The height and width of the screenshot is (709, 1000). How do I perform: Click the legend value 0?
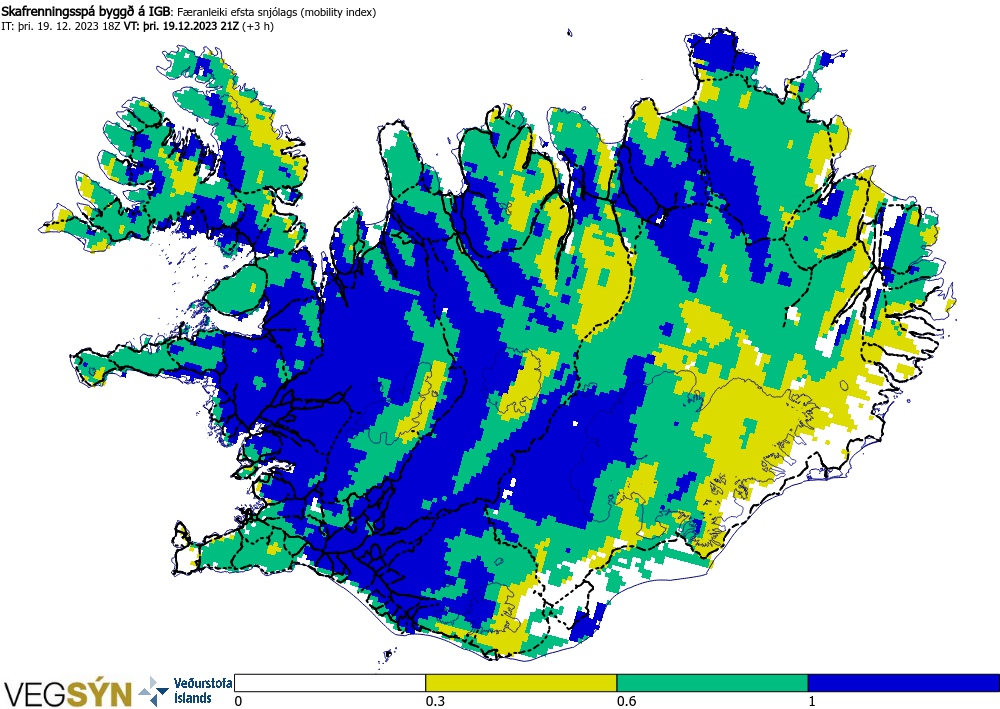[x=239, y=701]
